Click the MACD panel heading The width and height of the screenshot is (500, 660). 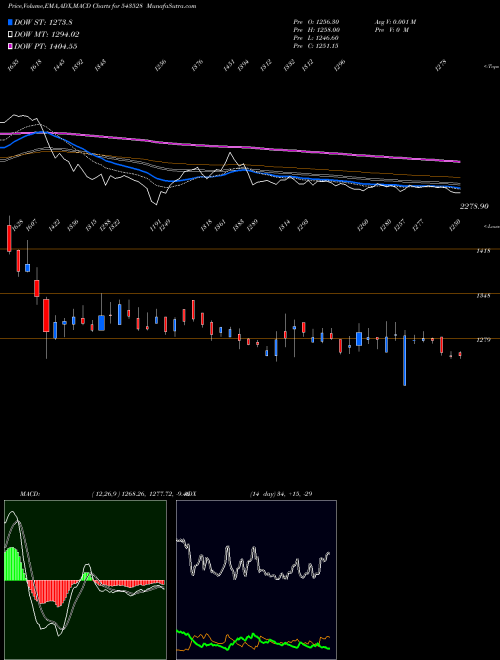pyautogui.click(x=29, y=494)
